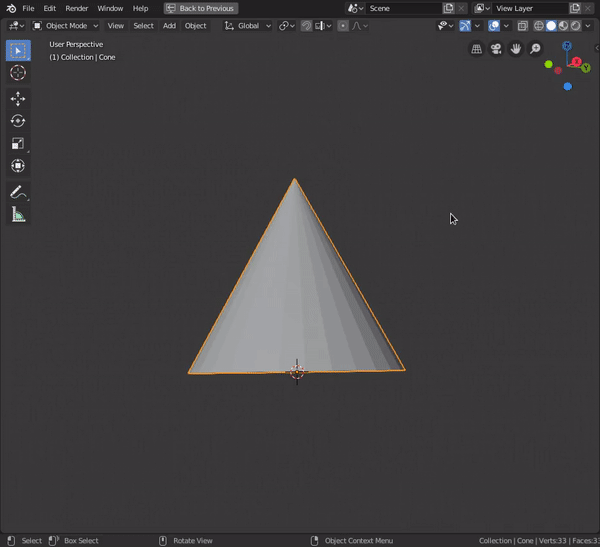Click the blue Z axis gizmo ball
Screen dimensions: 600x547
(567, 46)
